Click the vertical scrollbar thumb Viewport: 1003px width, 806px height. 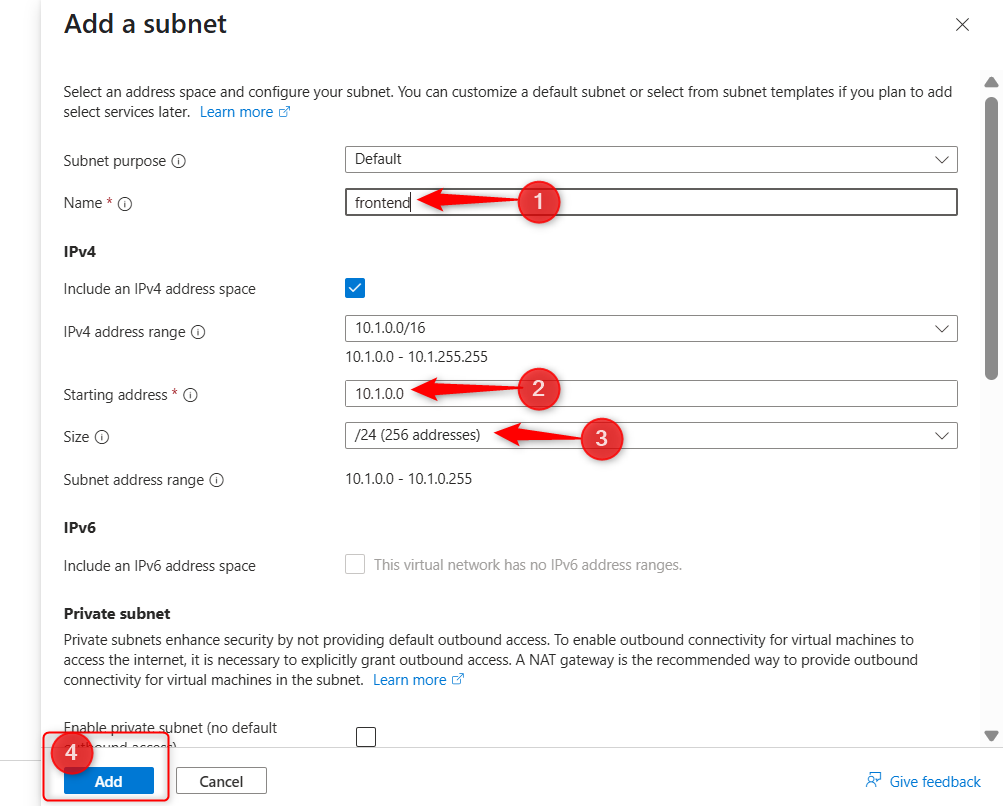(x=991, y=238)
